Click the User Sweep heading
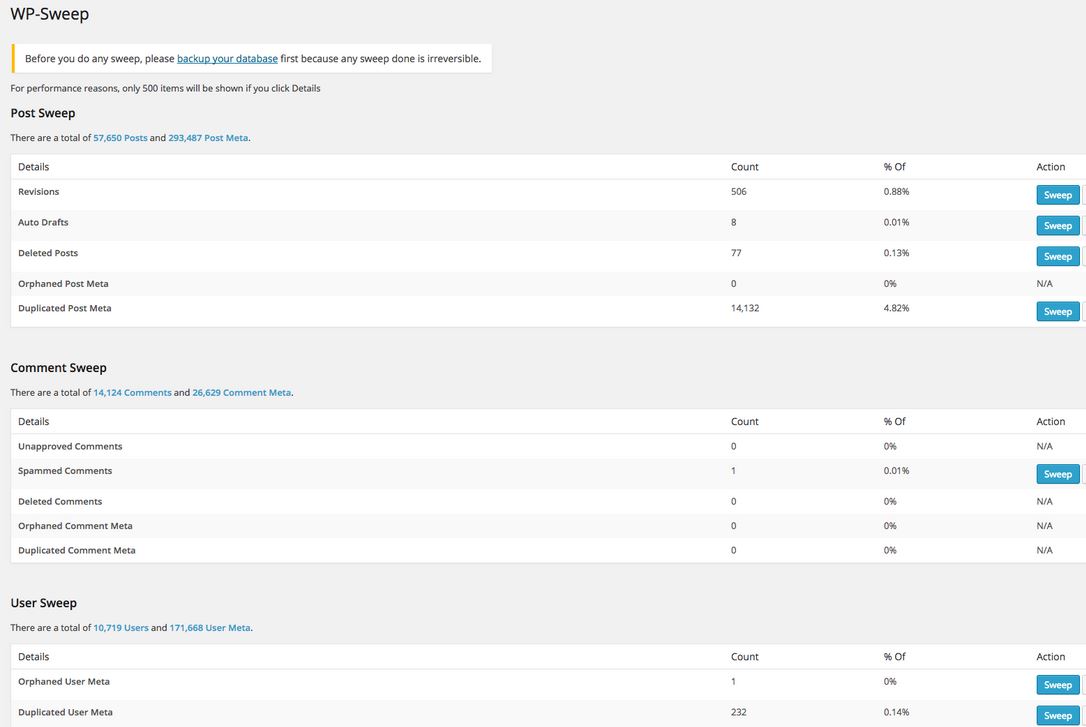Screen dimensions: 1086x727 tap(44, 603)
